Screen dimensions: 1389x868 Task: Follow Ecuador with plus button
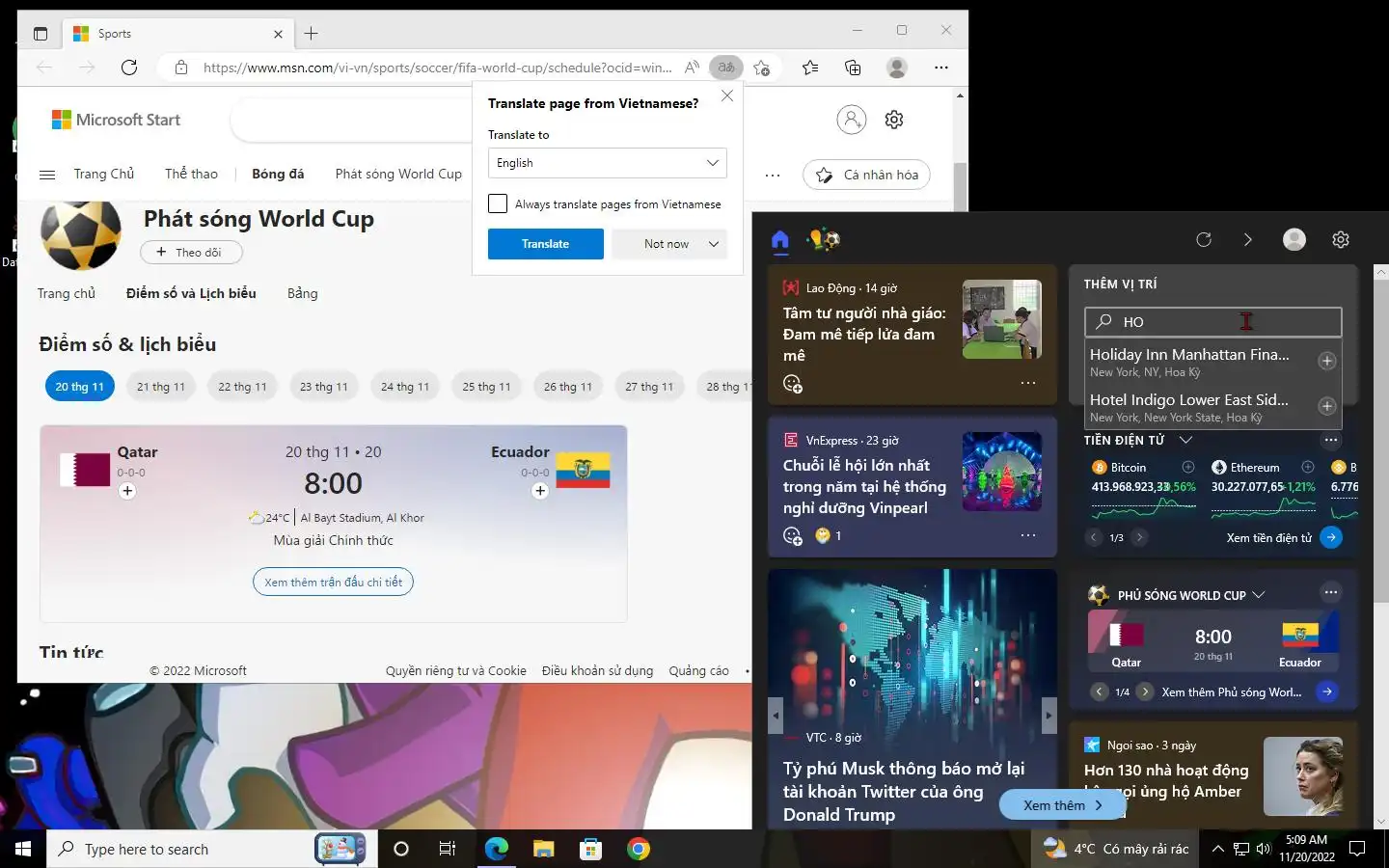coord(540,491)
